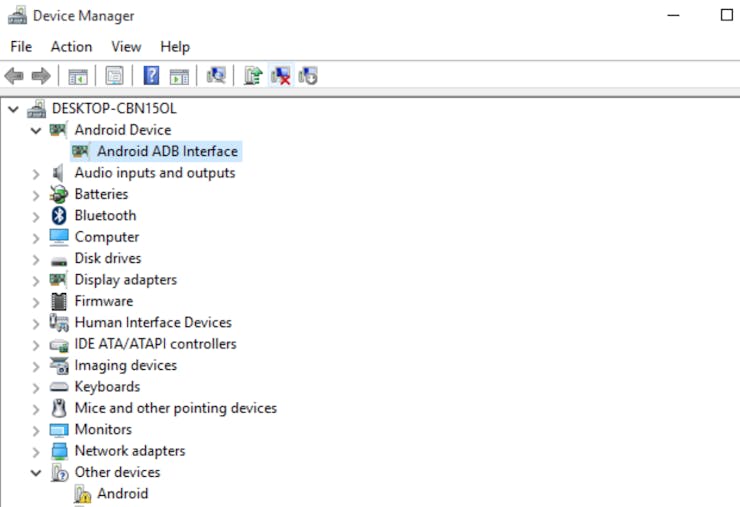Click the Bluetooth logo icon
The width and height of the screenshot is (740, 507).
click(x=59, y=216)
